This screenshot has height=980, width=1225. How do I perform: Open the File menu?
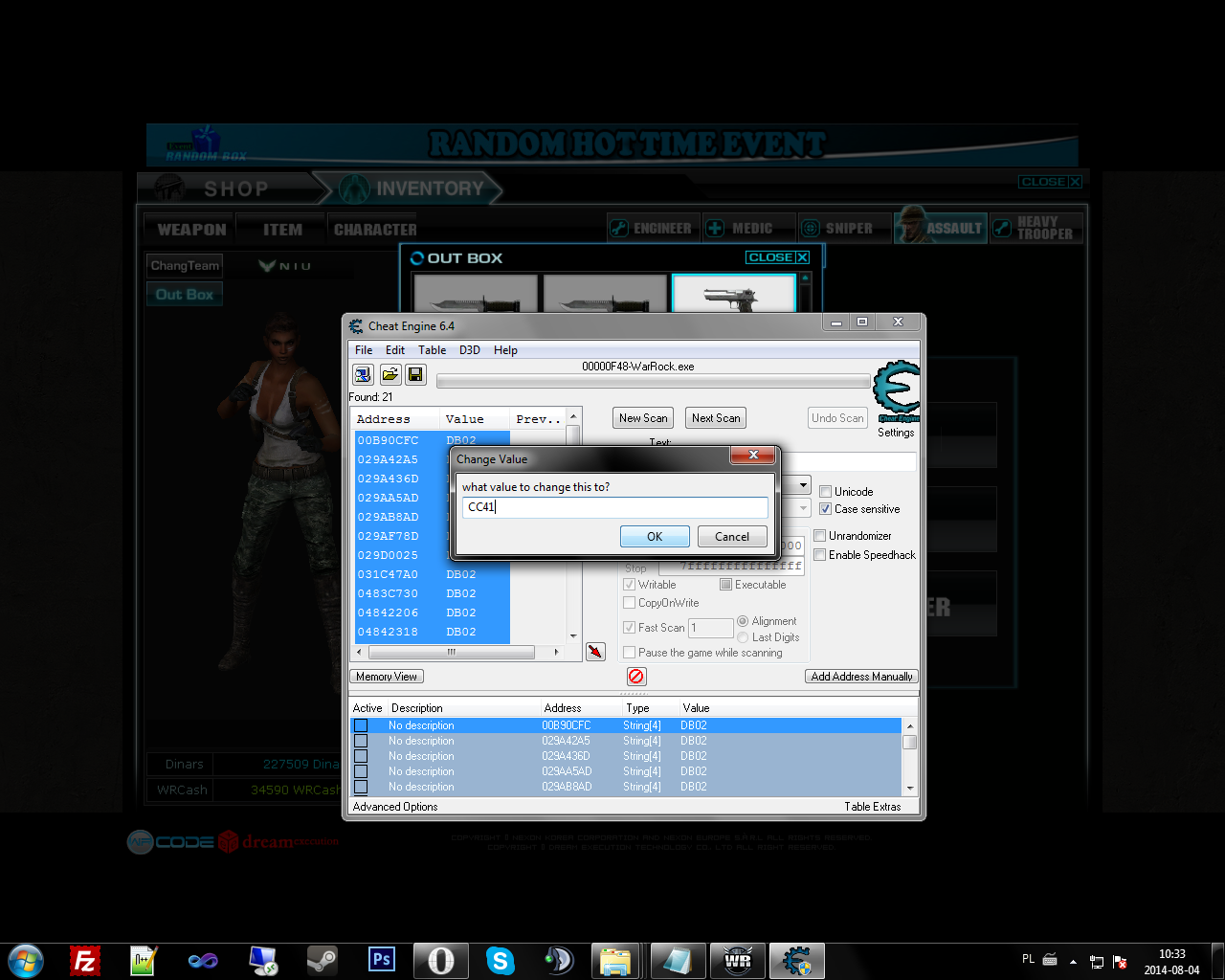[x=364, y=350]
